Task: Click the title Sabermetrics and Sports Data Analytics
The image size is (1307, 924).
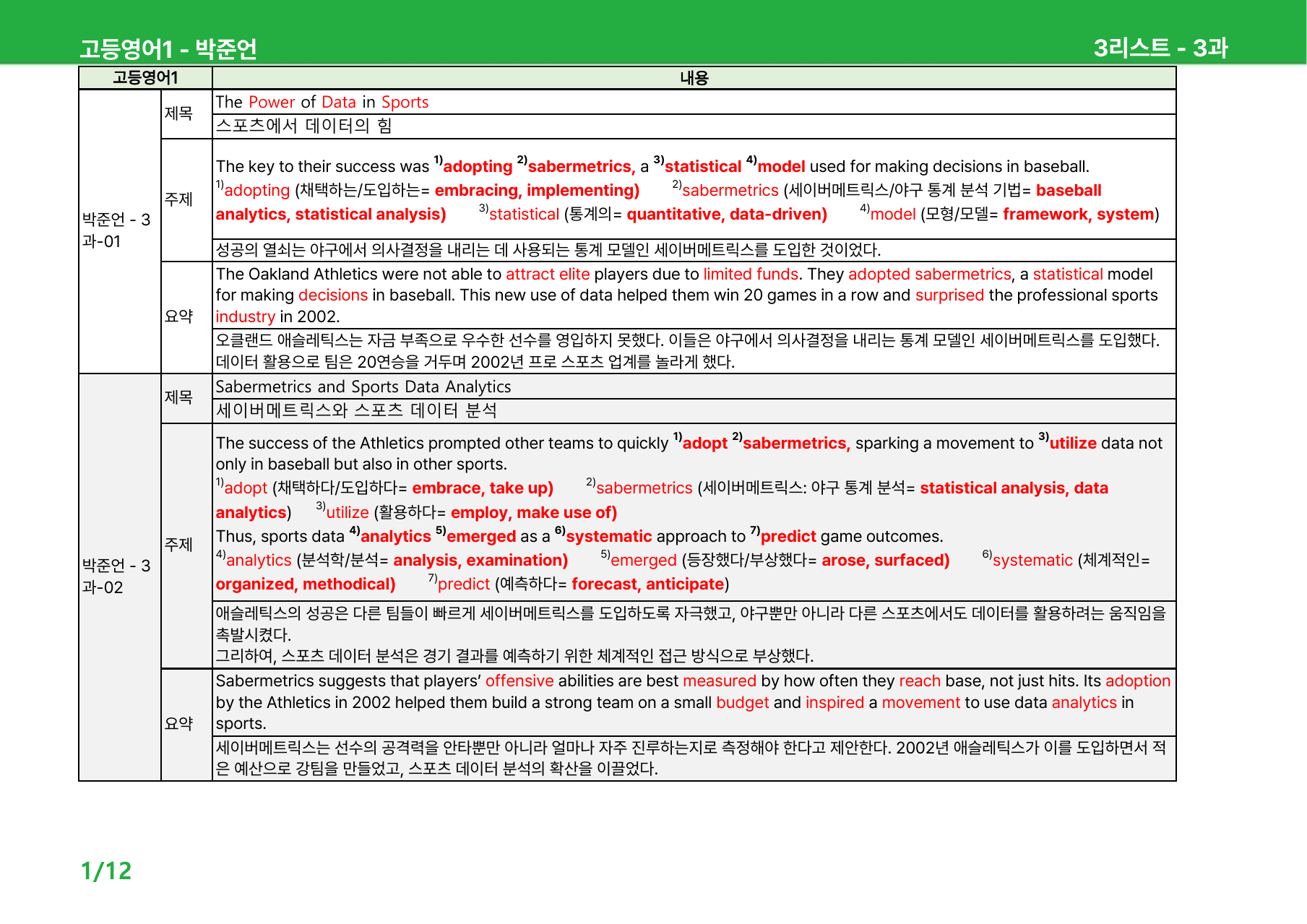Action: (363, 387)
